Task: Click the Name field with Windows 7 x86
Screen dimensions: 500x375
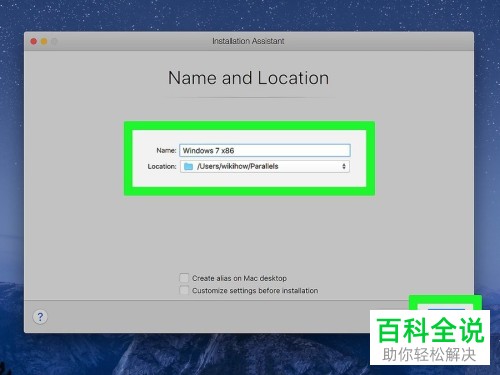Action: 265,150
